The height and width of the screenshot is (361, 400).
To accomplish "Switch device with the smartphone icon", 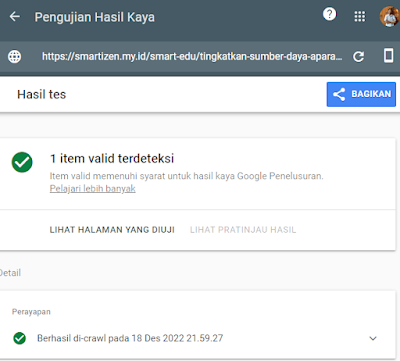I will coord(388,56).
